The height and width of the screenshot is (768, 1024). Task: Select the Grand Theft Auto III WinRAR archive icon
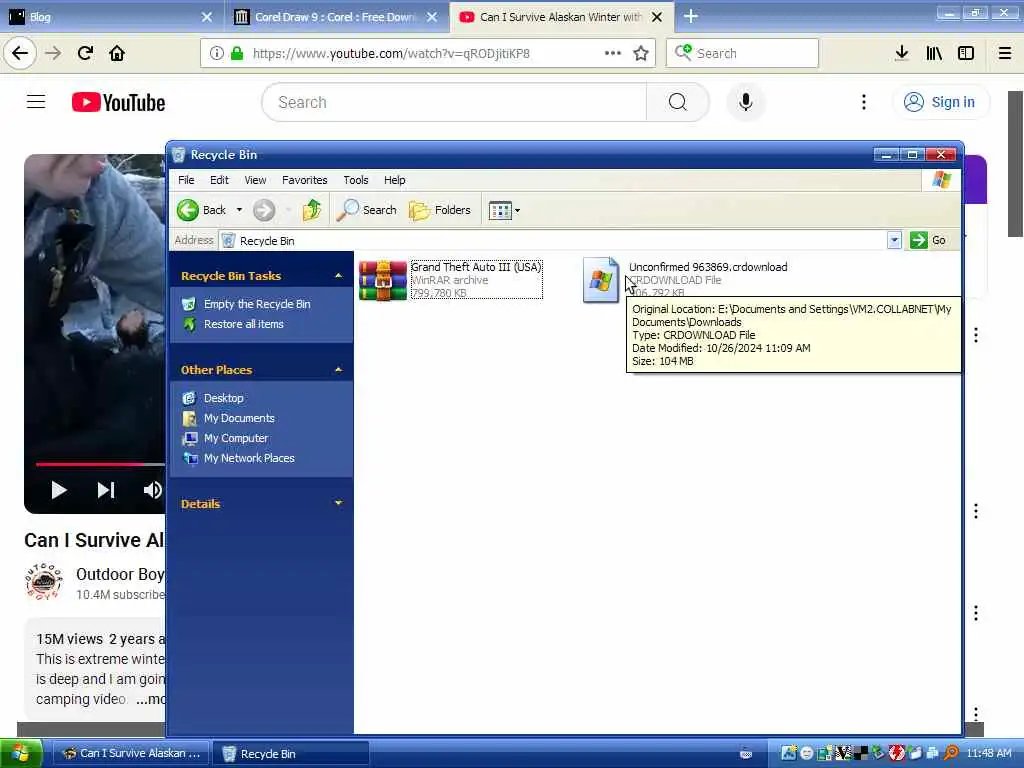coord(383,280)
